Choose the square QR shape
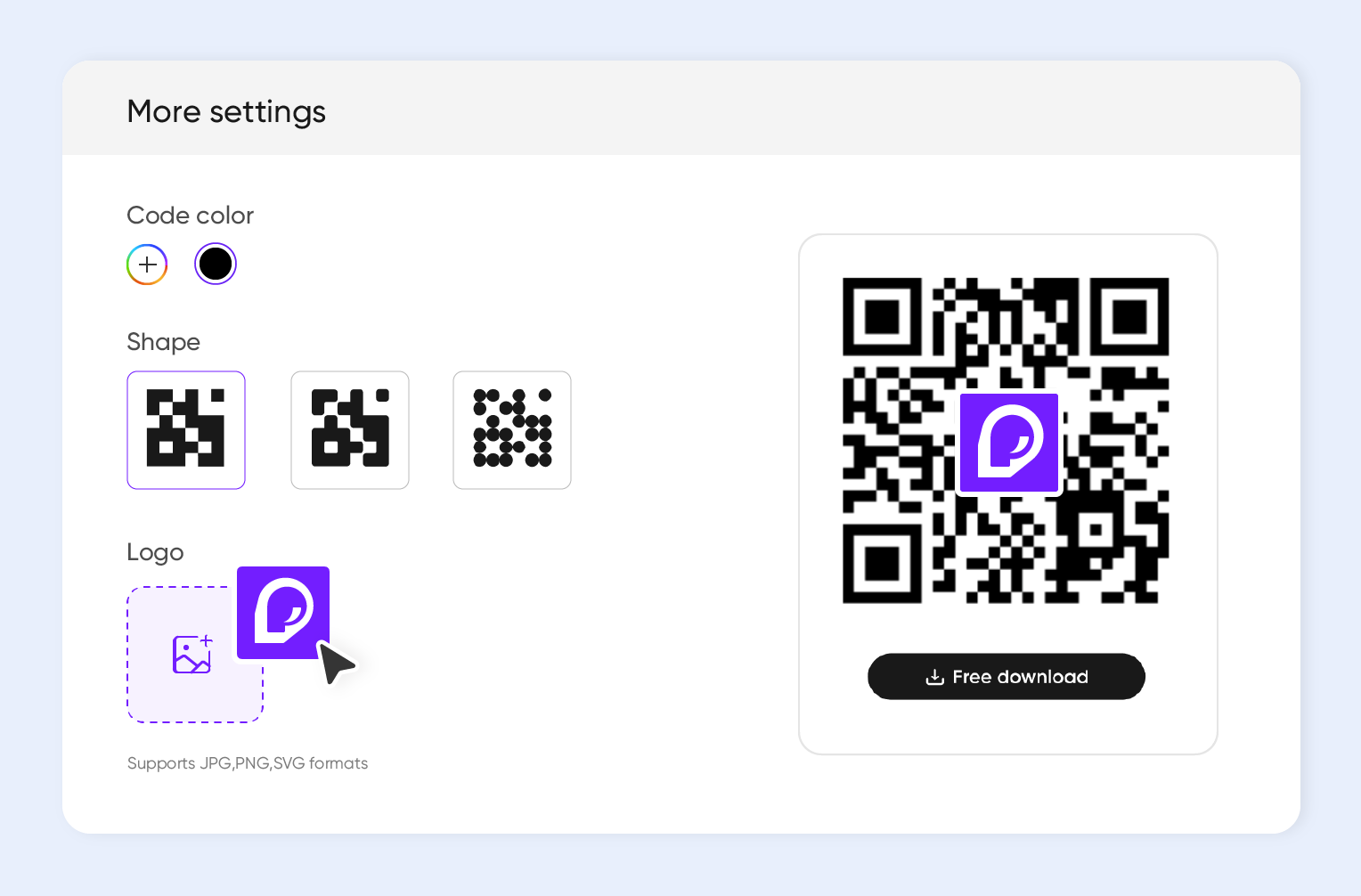The width and height of the screenshot is (1361, 896). pyautogui.click(x=186, y=430)
